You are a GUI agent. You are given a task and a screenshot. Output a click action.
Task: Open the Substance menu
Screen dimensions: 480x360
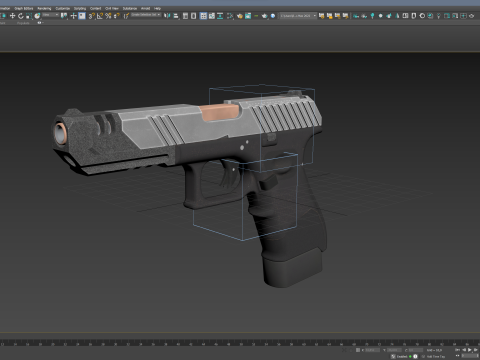click(x=130, y=8)
